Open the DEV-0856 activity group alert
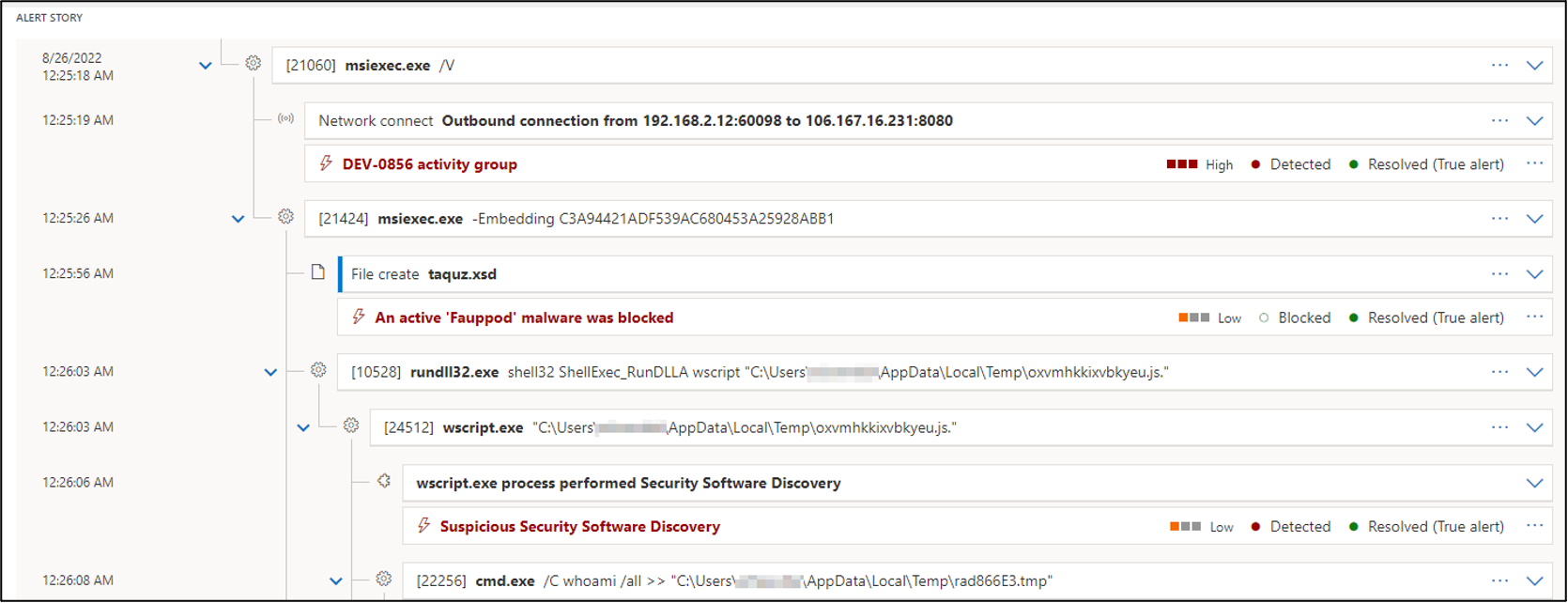 pyautogui.click(x=429, y=164)
